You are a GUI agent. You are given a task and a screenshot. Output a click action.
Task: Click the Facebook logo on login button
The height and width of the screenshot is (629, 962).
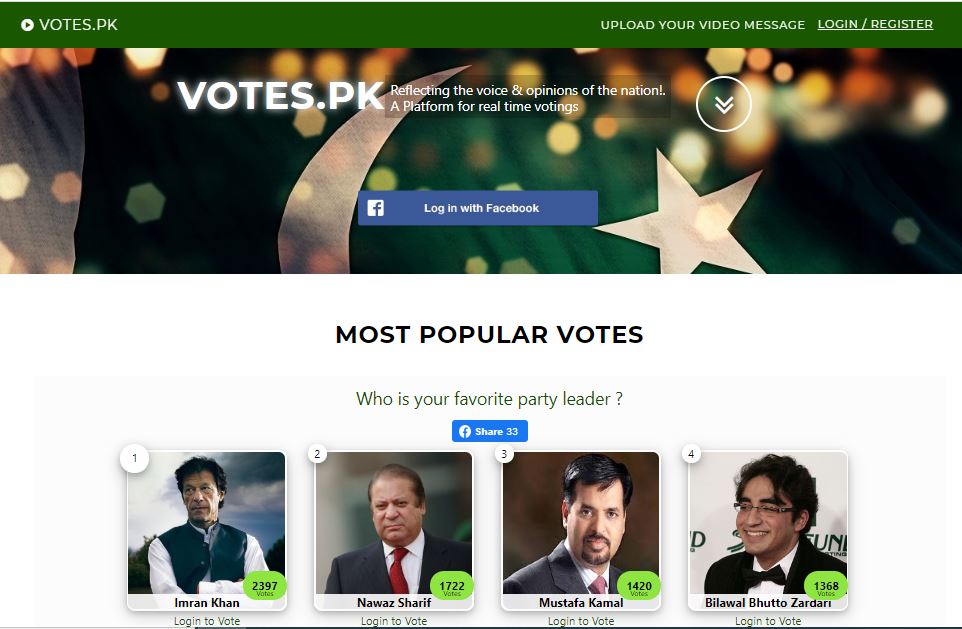[x=375, y=208]
